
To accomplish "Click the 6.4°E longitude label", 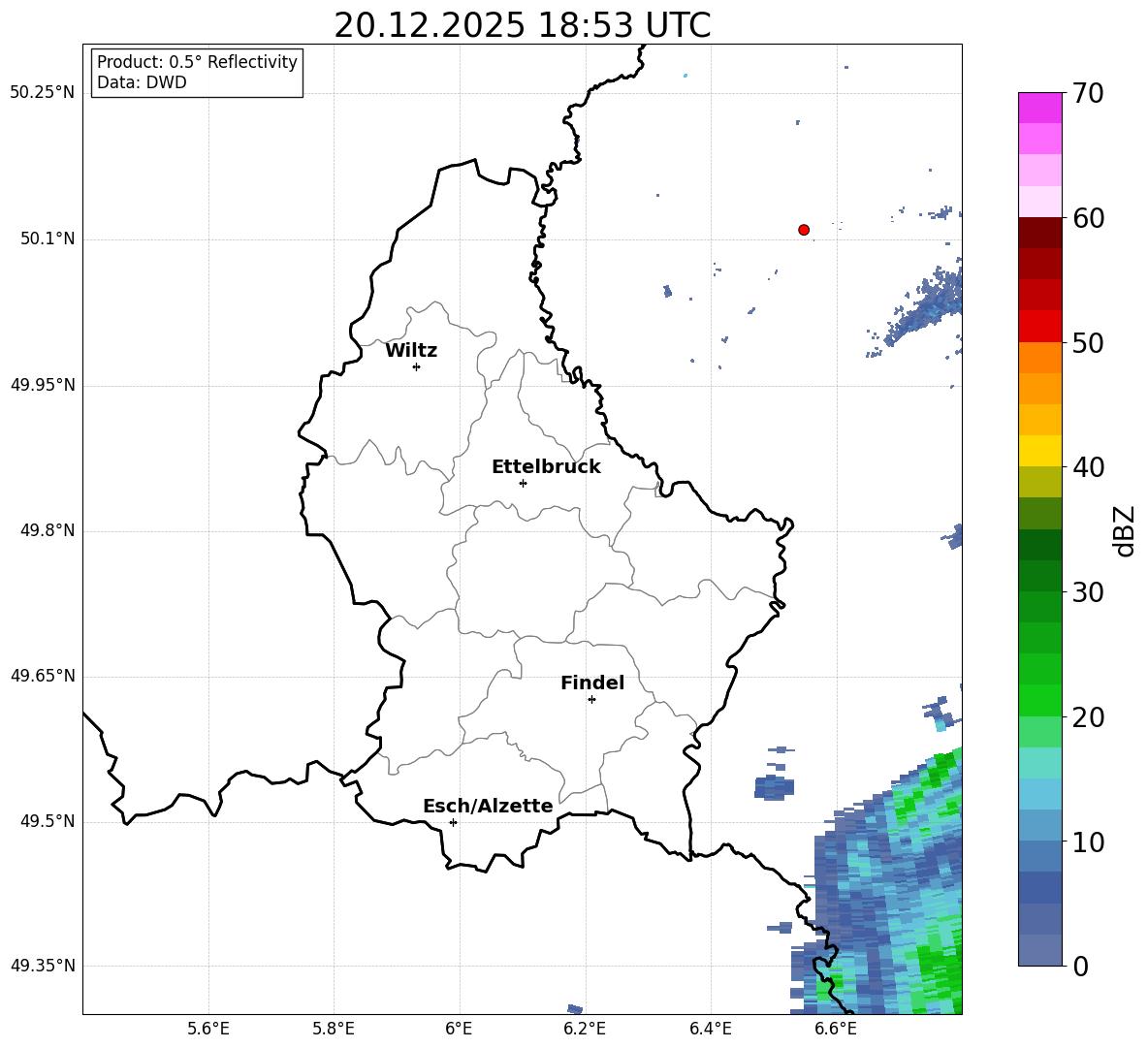I will click(x=710, y=1029).
